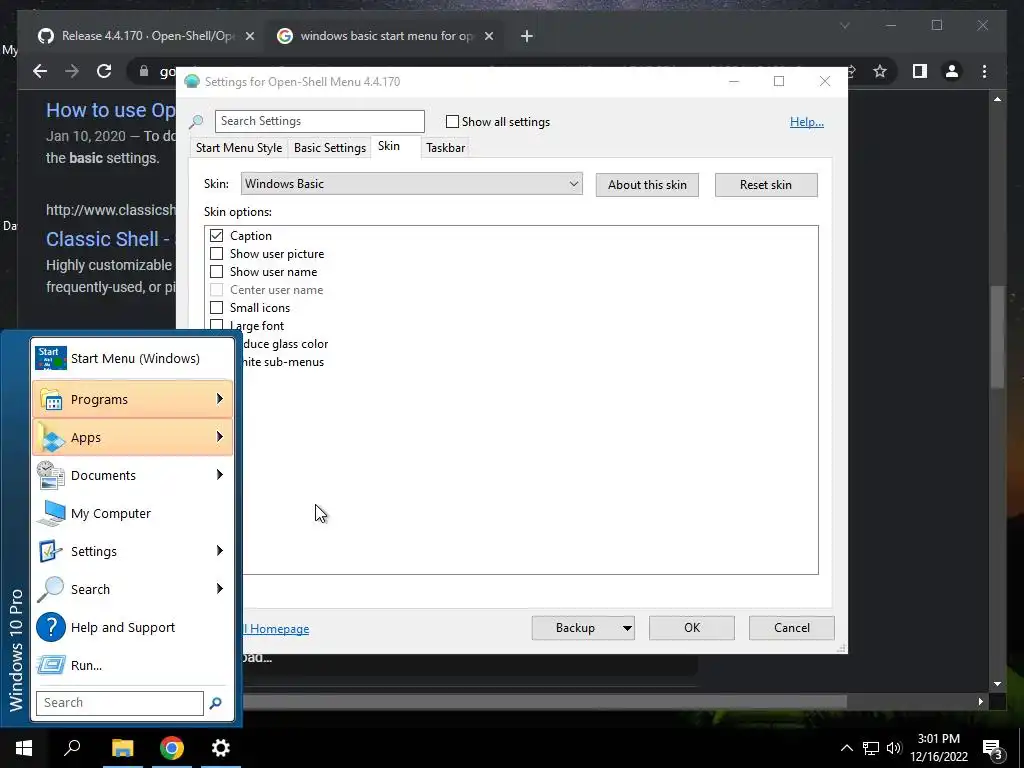Enable Show user name checkbox
This screenshot has width=1024, height=768.
point(216,272)
